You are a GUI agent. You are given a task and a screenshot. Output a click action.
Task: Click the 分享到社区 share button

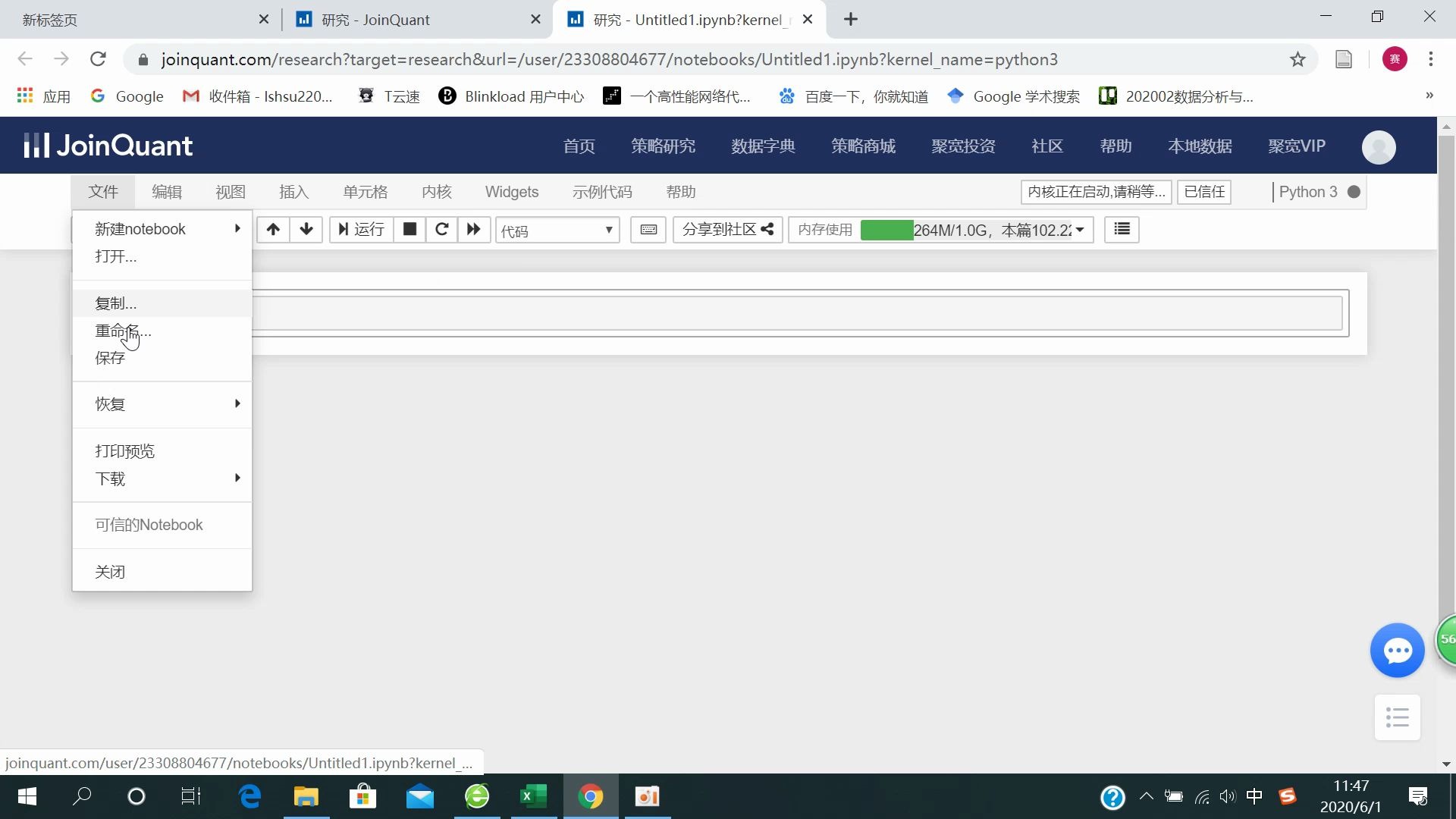point(726,229)
